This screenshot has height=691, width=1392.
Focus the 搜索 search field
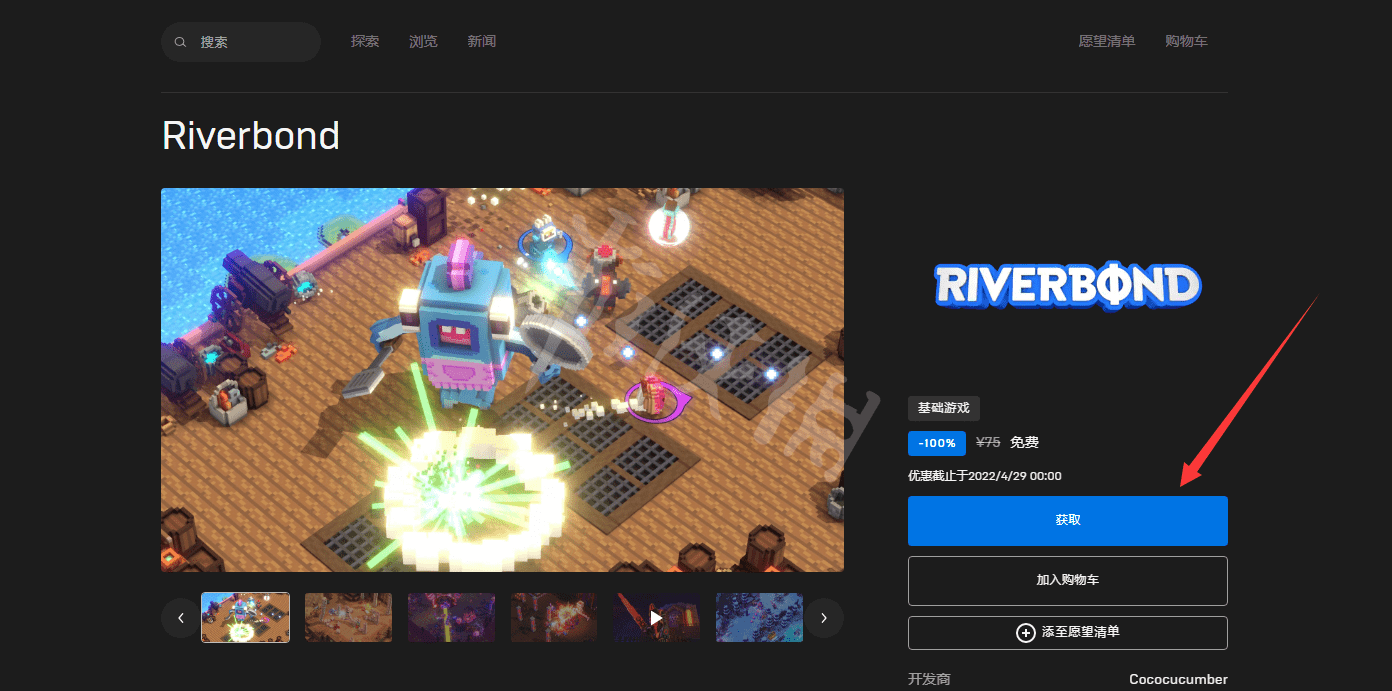(241, 42)
